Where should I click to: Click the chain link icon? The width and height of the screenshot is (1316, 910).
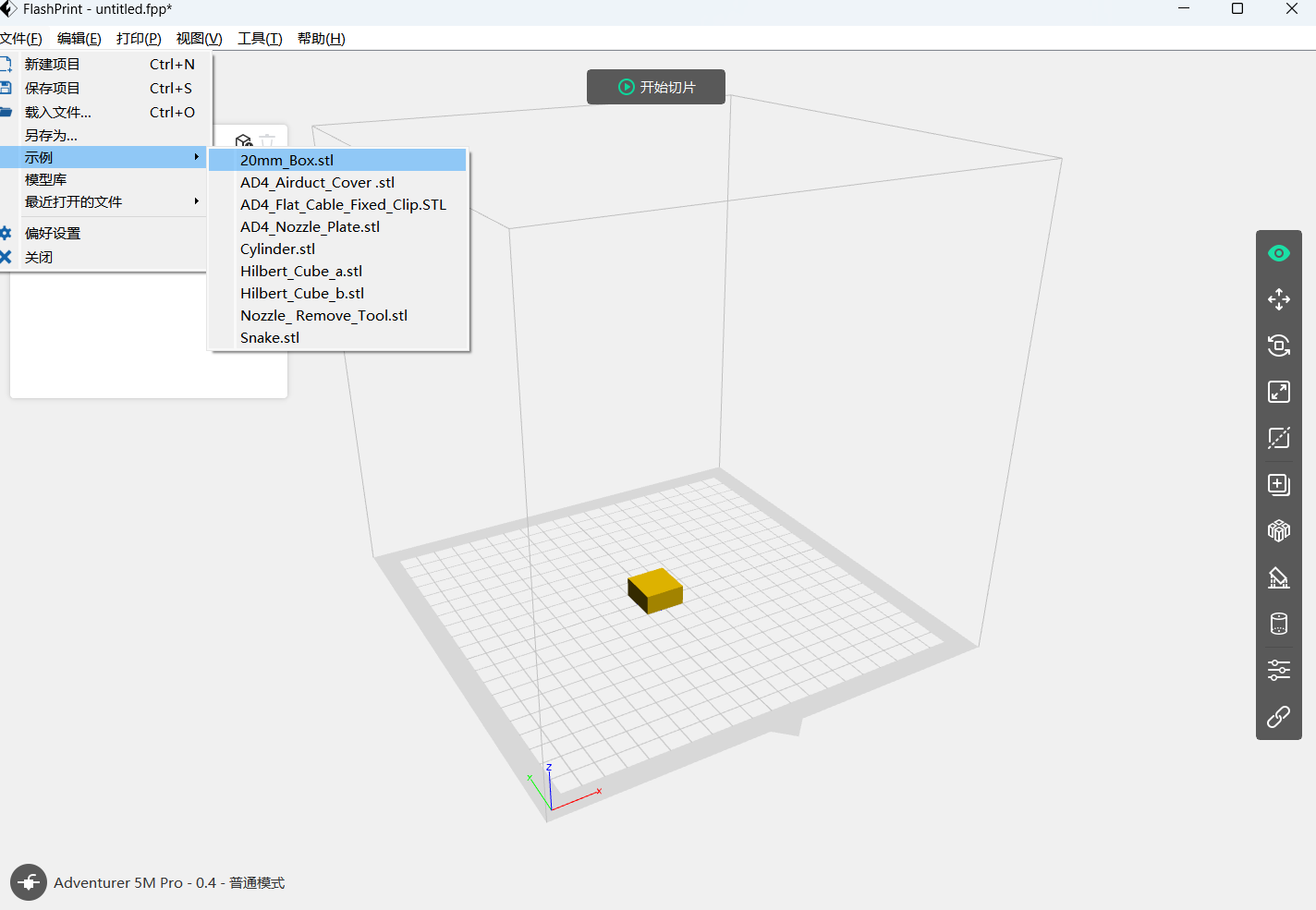click(1278, 717)
